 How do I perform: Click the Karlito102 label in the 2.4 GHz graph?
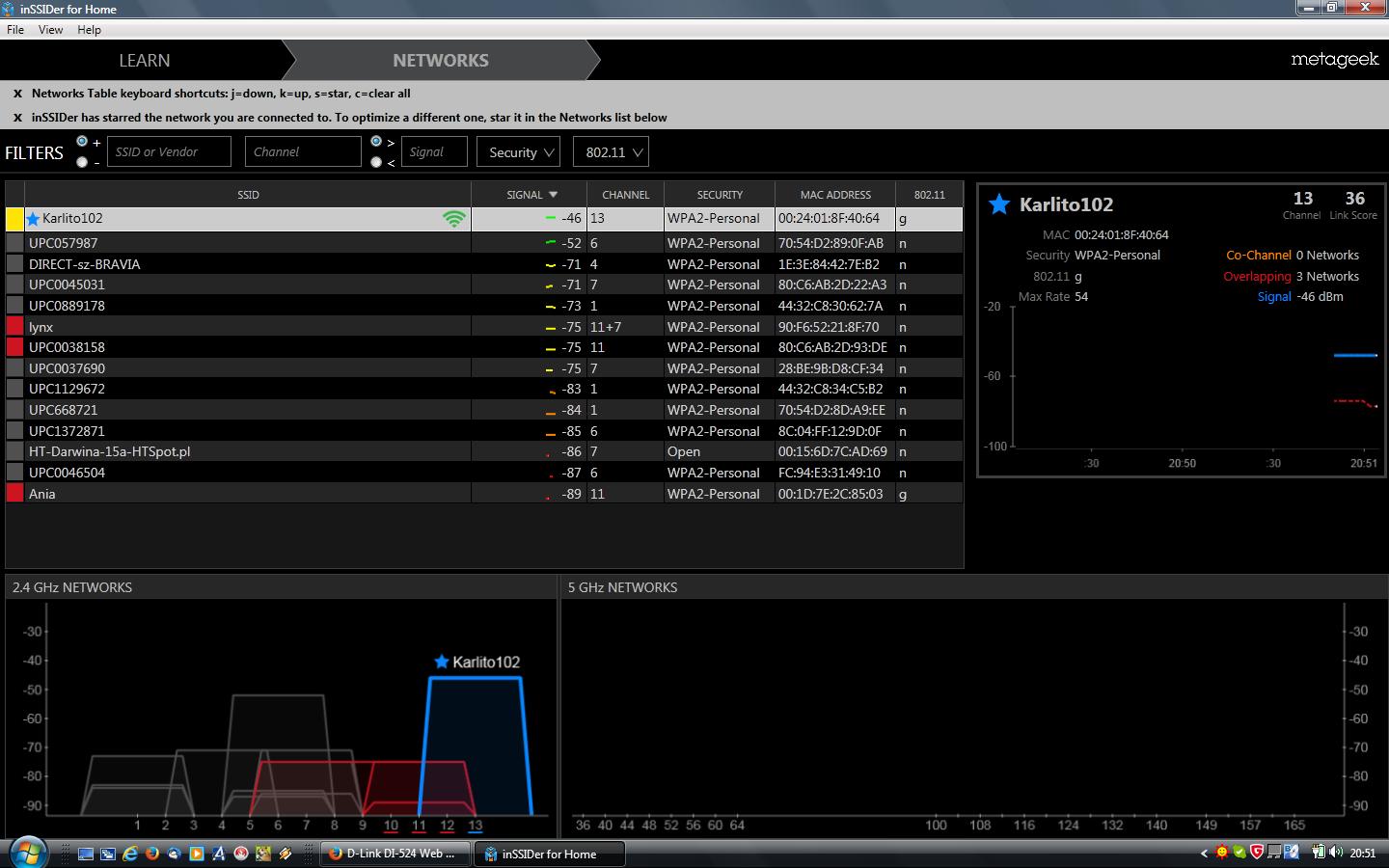tap(486, 662)
